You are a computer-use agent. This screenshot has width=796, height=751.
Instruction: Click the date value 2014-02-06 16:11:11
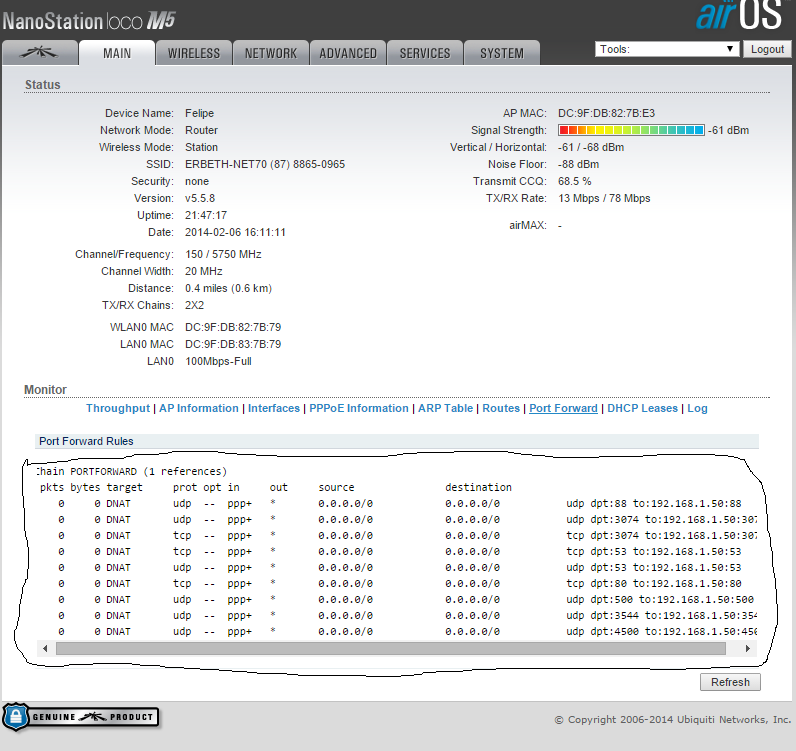[x=235, y=233]
